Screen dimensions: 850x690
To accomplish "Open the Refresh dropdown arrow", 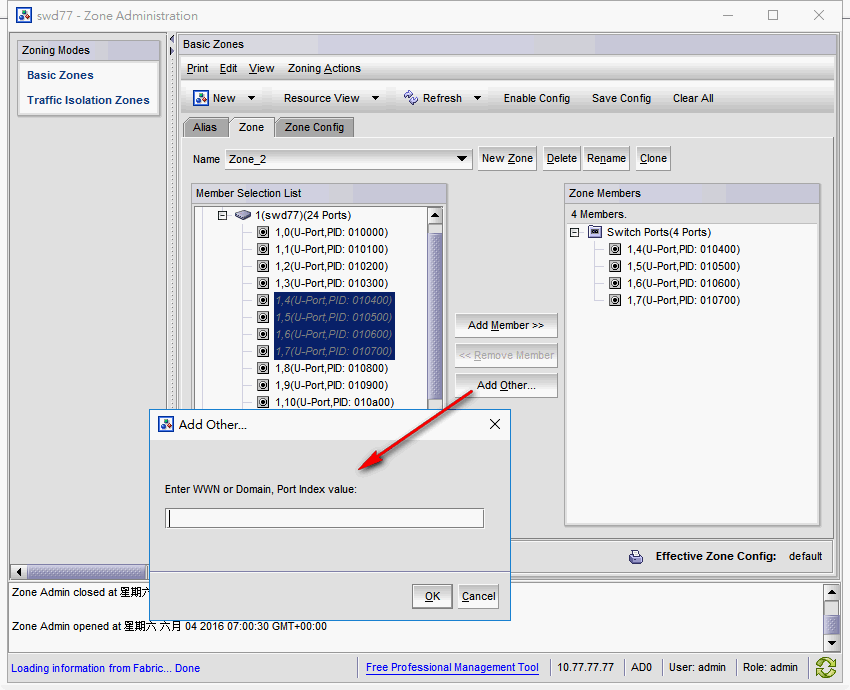I will (478, 98).
